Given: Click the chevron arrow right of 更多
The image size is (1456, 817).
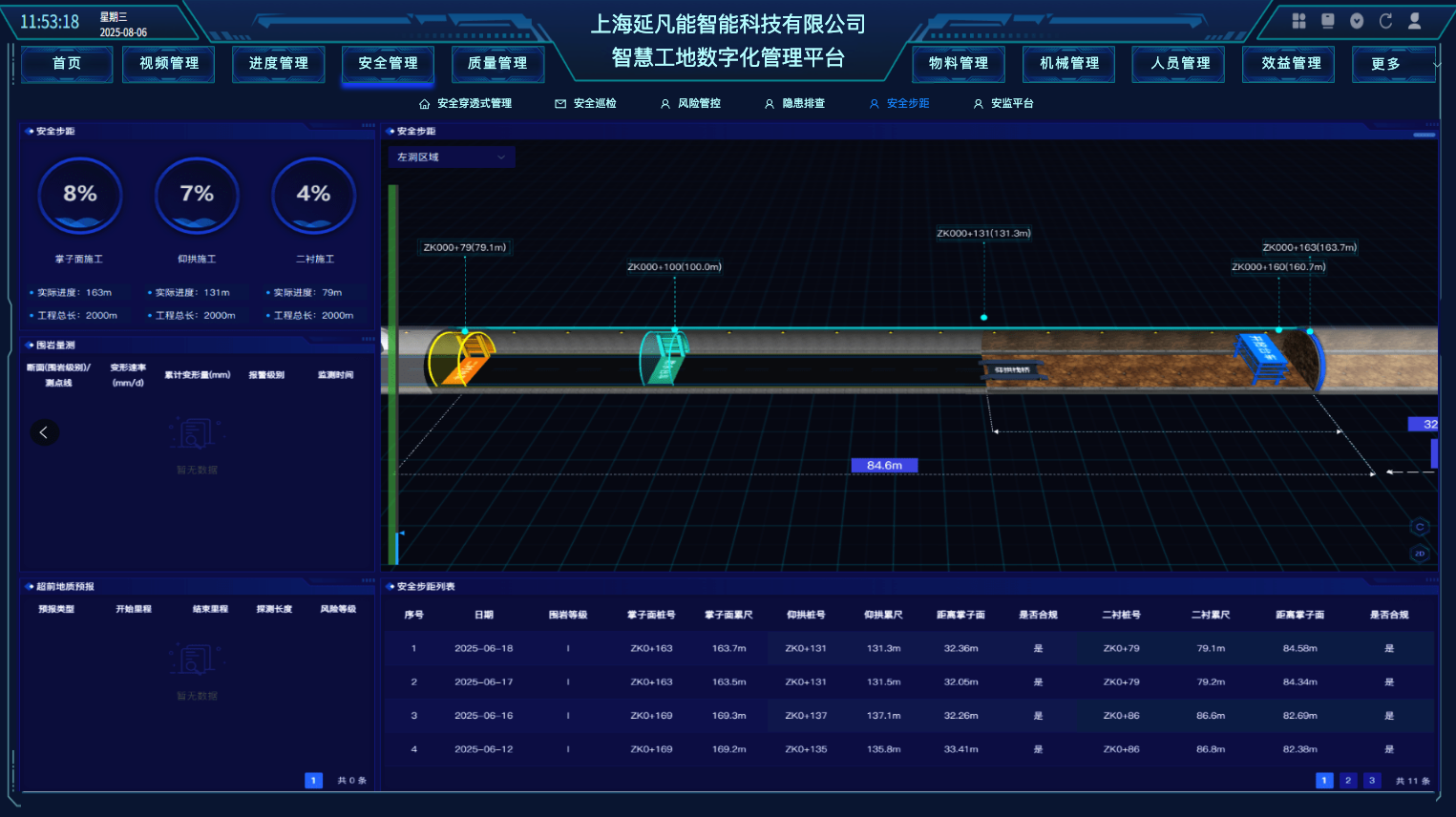Looking at the screenshot, I should coord(1437,64).
